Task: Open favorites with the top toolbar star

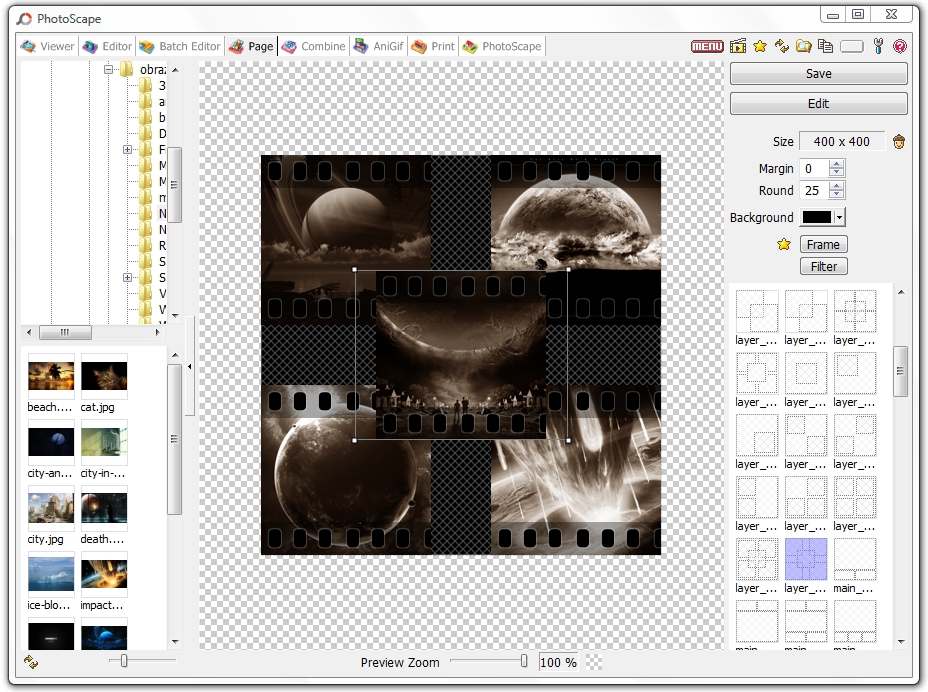Action: pyautogui.click(x=760, y=46)
